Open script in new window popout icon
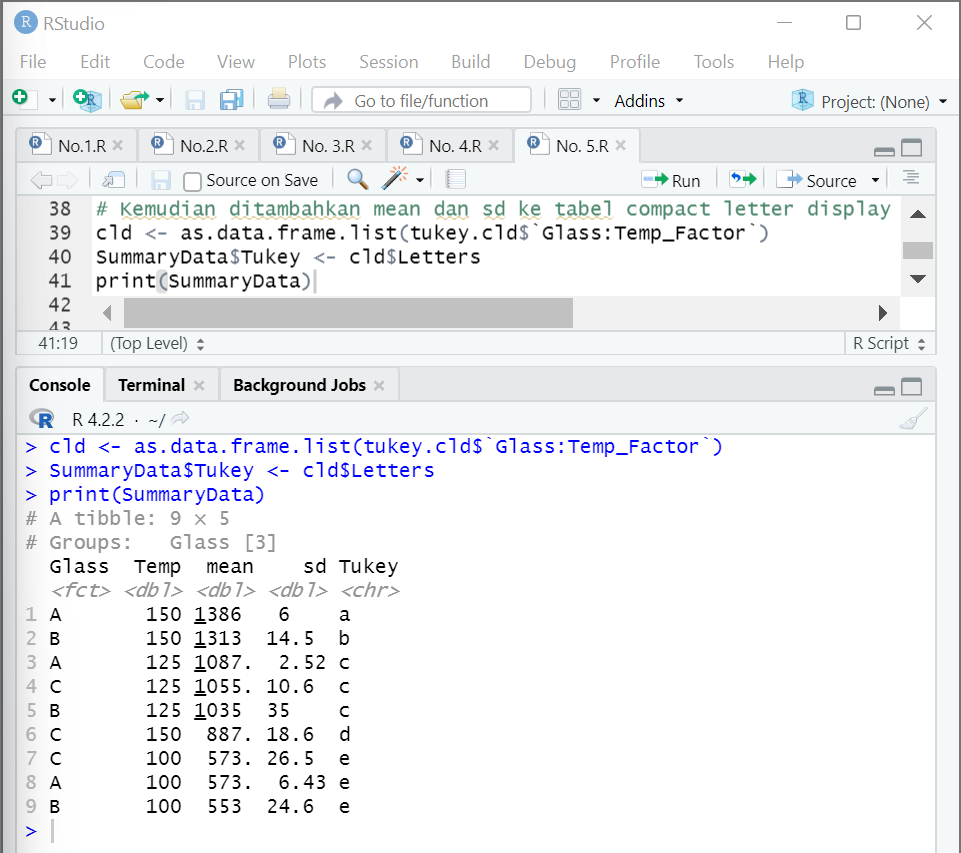Image resolution: width=961 pixels, height=853 pixels. point(113,178)
